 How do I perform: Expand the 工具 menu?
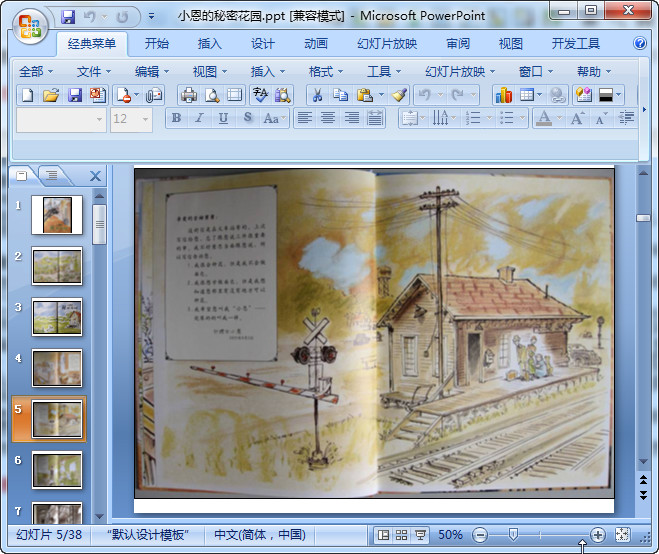pos(384,72)
